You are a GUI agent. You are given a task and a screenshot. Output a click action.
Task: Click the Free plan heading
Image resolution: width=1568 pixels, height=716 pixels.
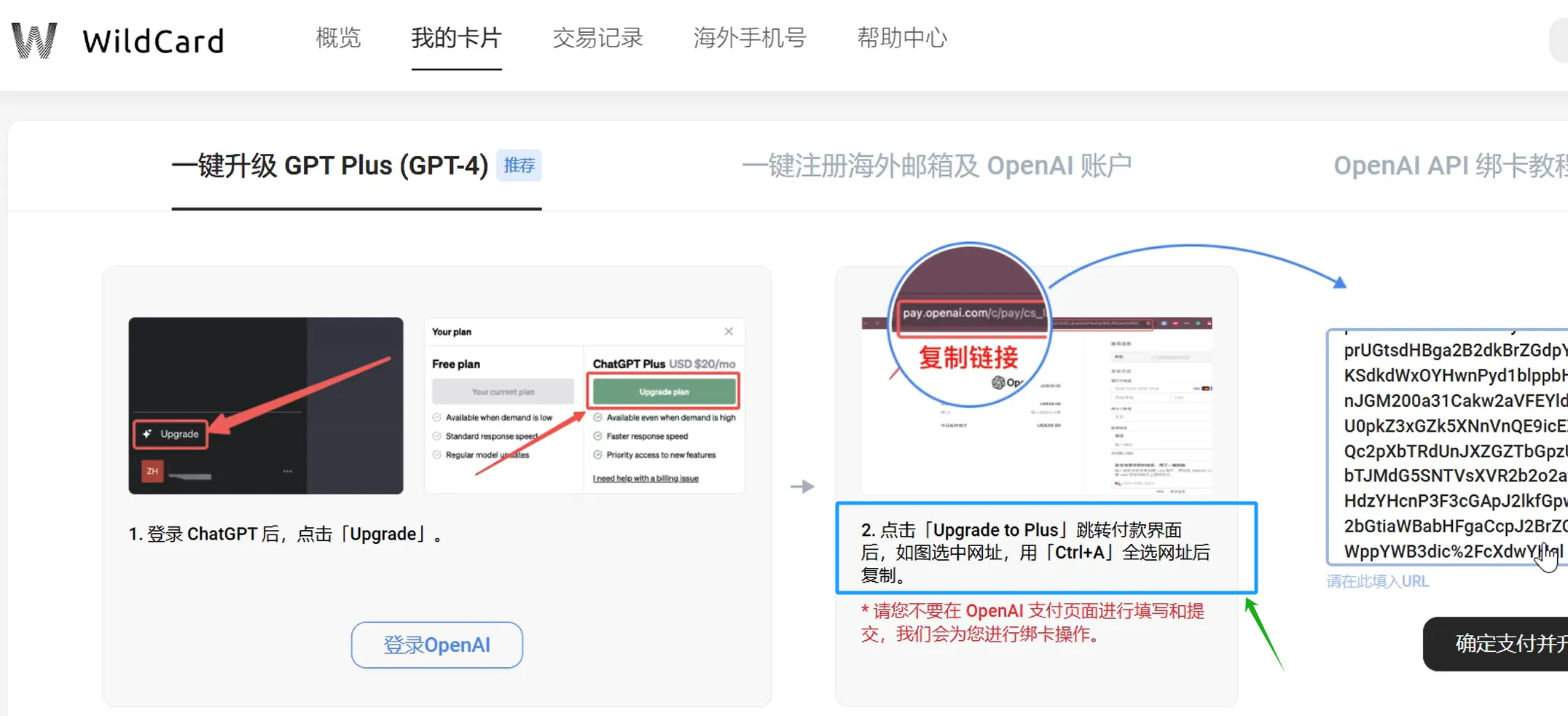coord(456,364)
